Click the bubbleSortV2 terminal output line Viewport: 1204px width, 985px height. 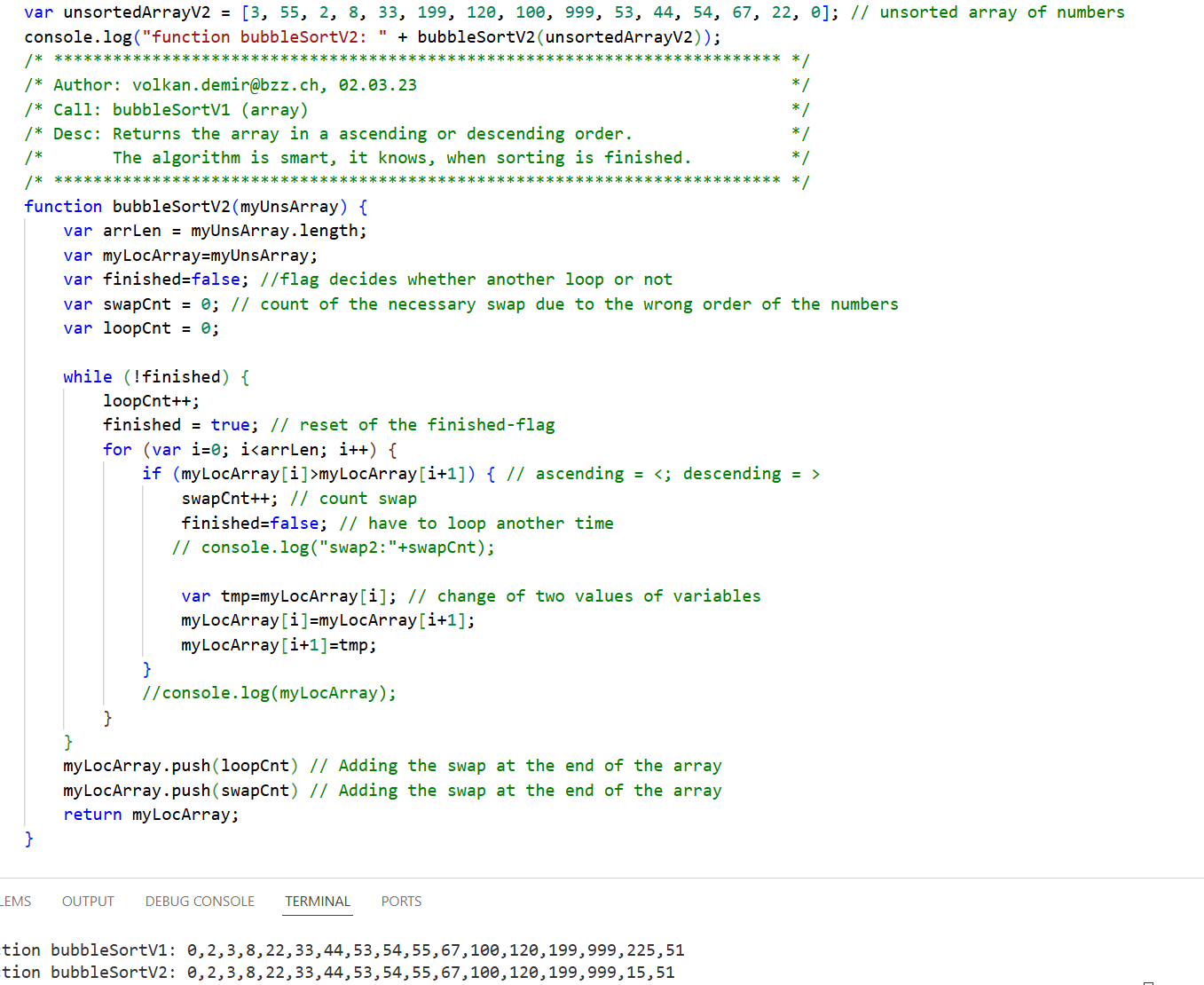coord(337,973)
